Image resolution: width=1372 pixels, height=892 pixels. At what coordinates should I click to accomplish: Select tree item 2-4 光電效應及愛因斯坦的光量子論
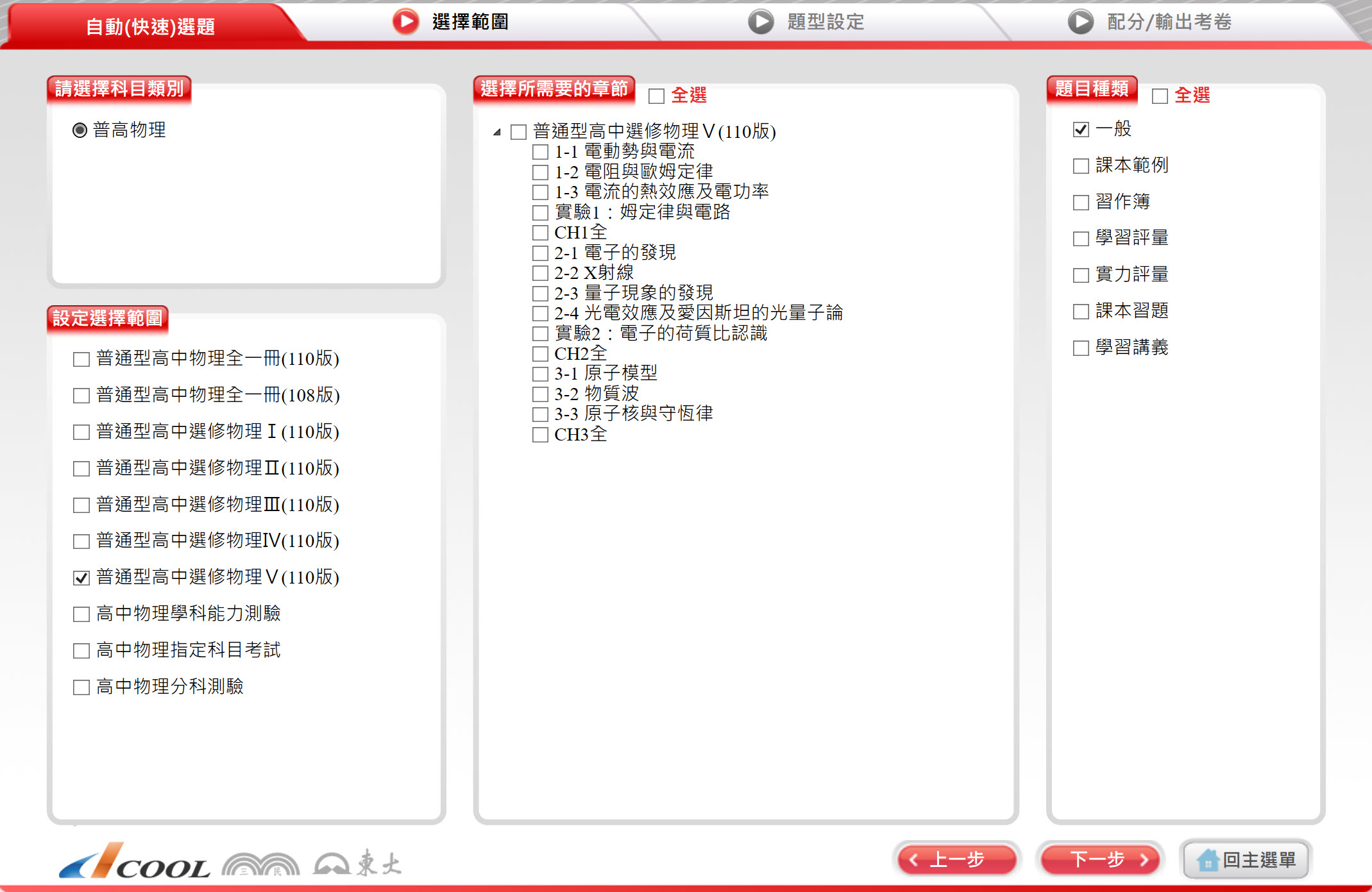point(540,314)
